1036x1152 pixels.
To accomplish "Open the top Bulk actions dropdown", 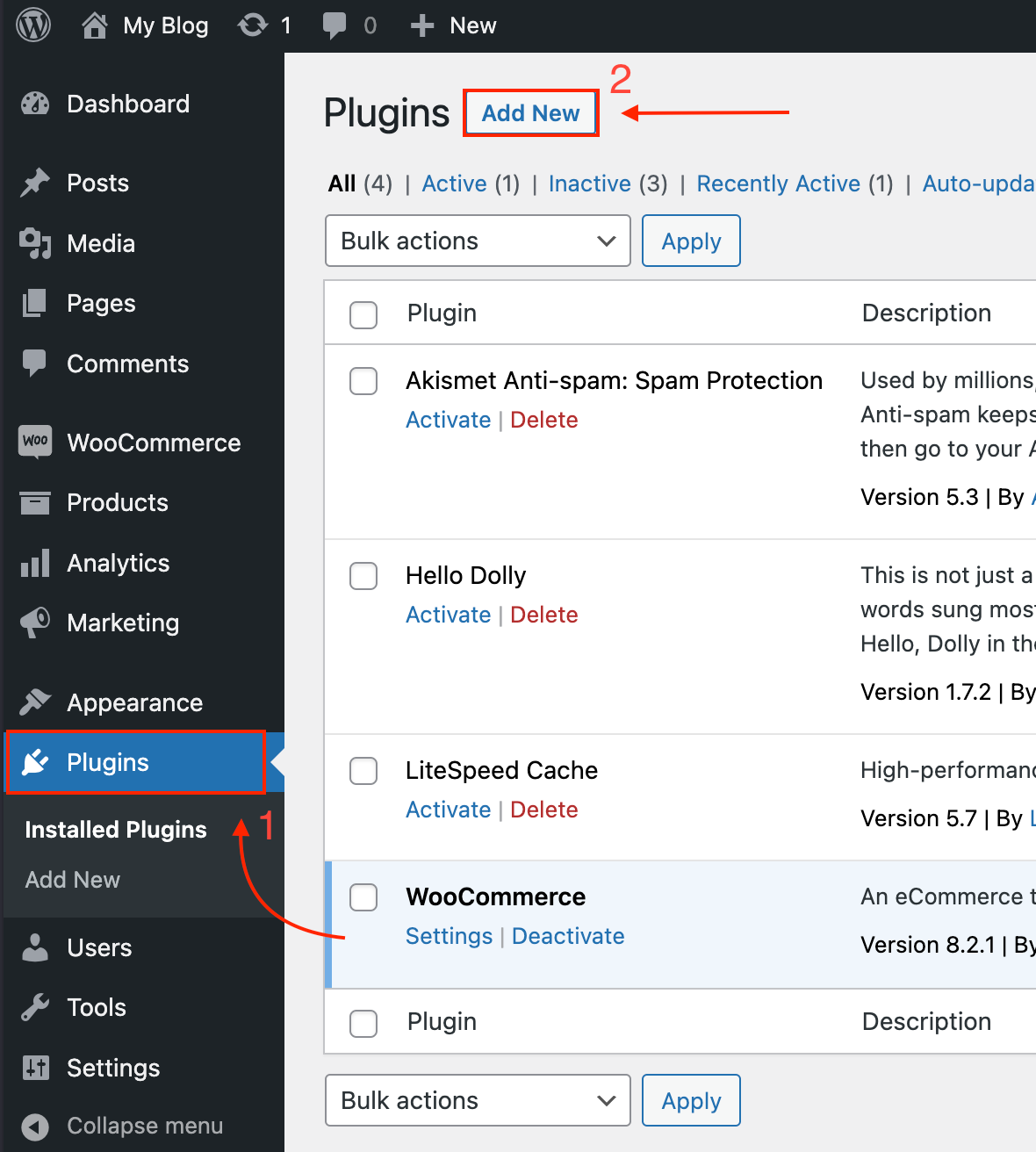I will point(478,241).
